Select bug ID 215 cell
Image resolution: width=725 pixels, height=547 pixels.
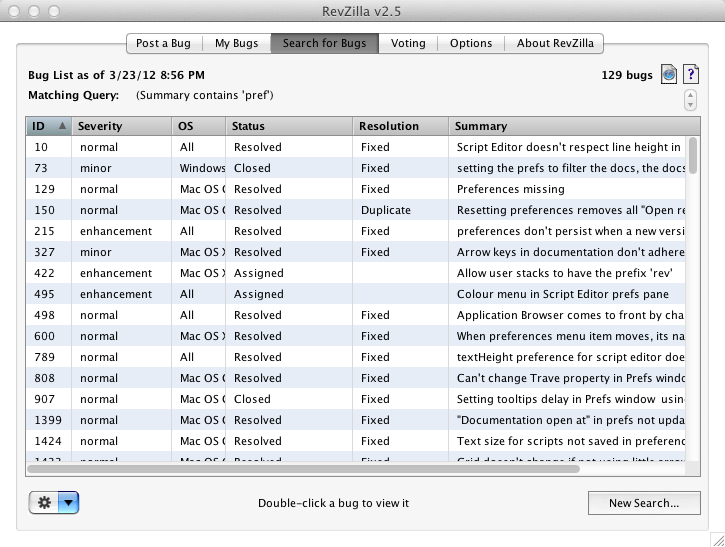pyautogui.click(x=49, y=231)
